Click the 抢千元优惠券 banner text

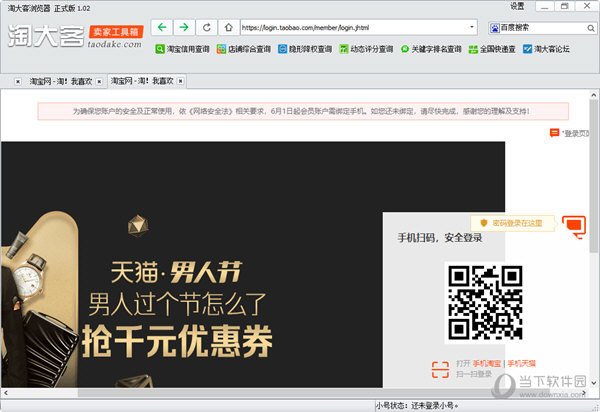pyautogui.click(x=177, y=341)
